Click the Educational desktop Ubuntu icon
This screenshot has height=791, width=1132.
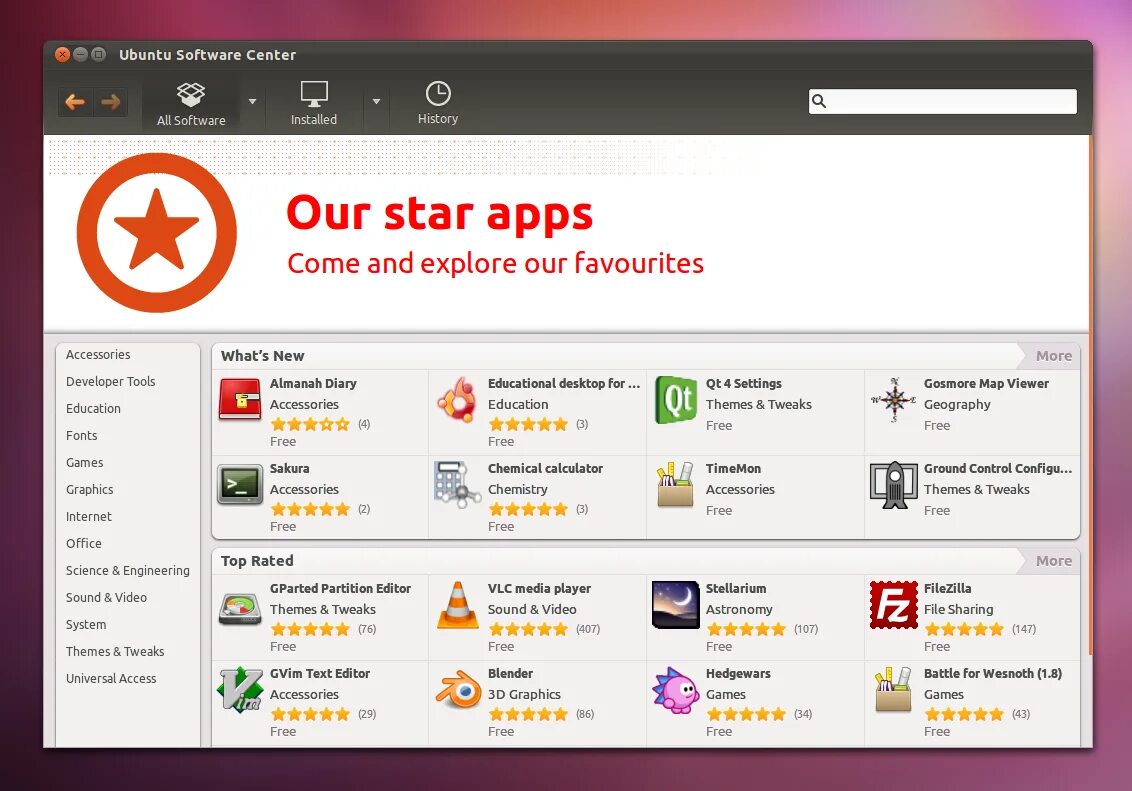point(457,398)
